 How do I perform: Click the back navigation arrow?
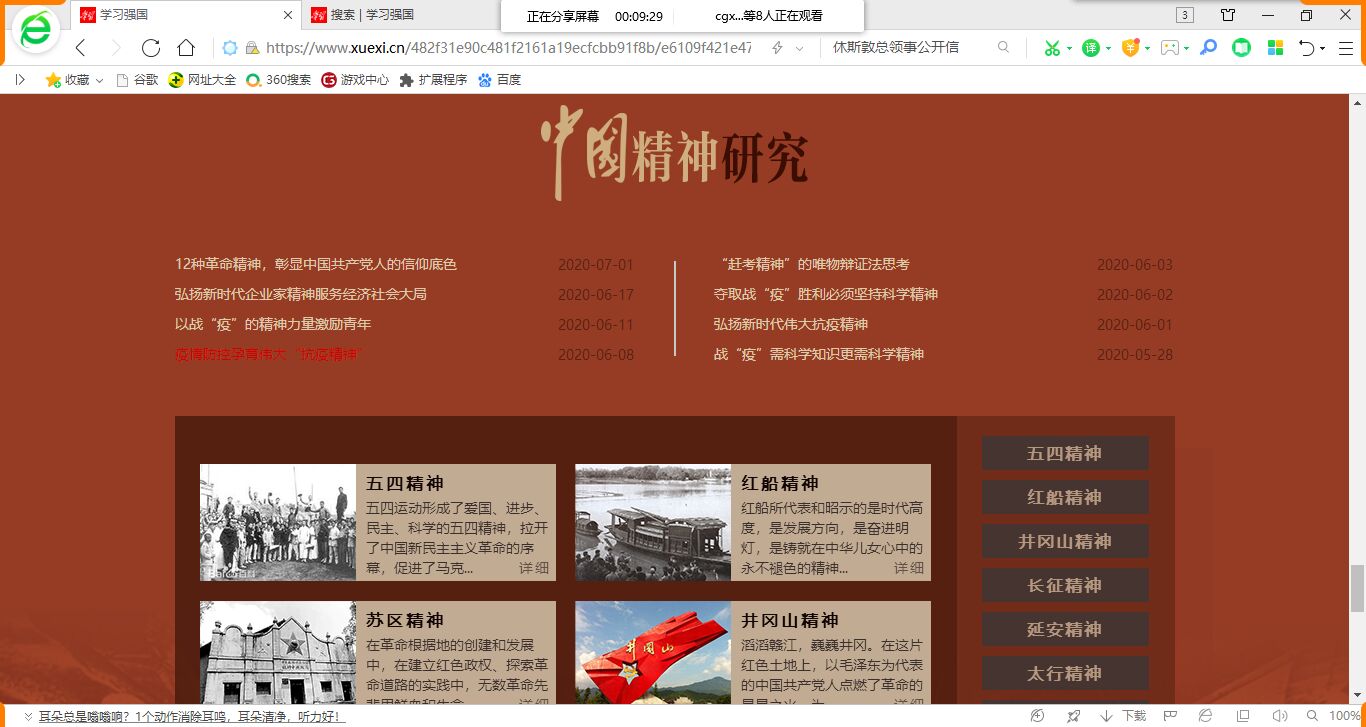point(81,48)
